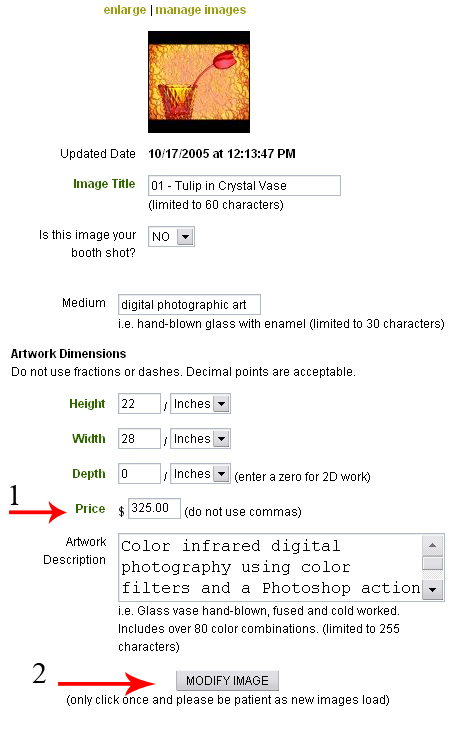
Task: Click the description scrollbar up arrow
Action: [433, 545]
